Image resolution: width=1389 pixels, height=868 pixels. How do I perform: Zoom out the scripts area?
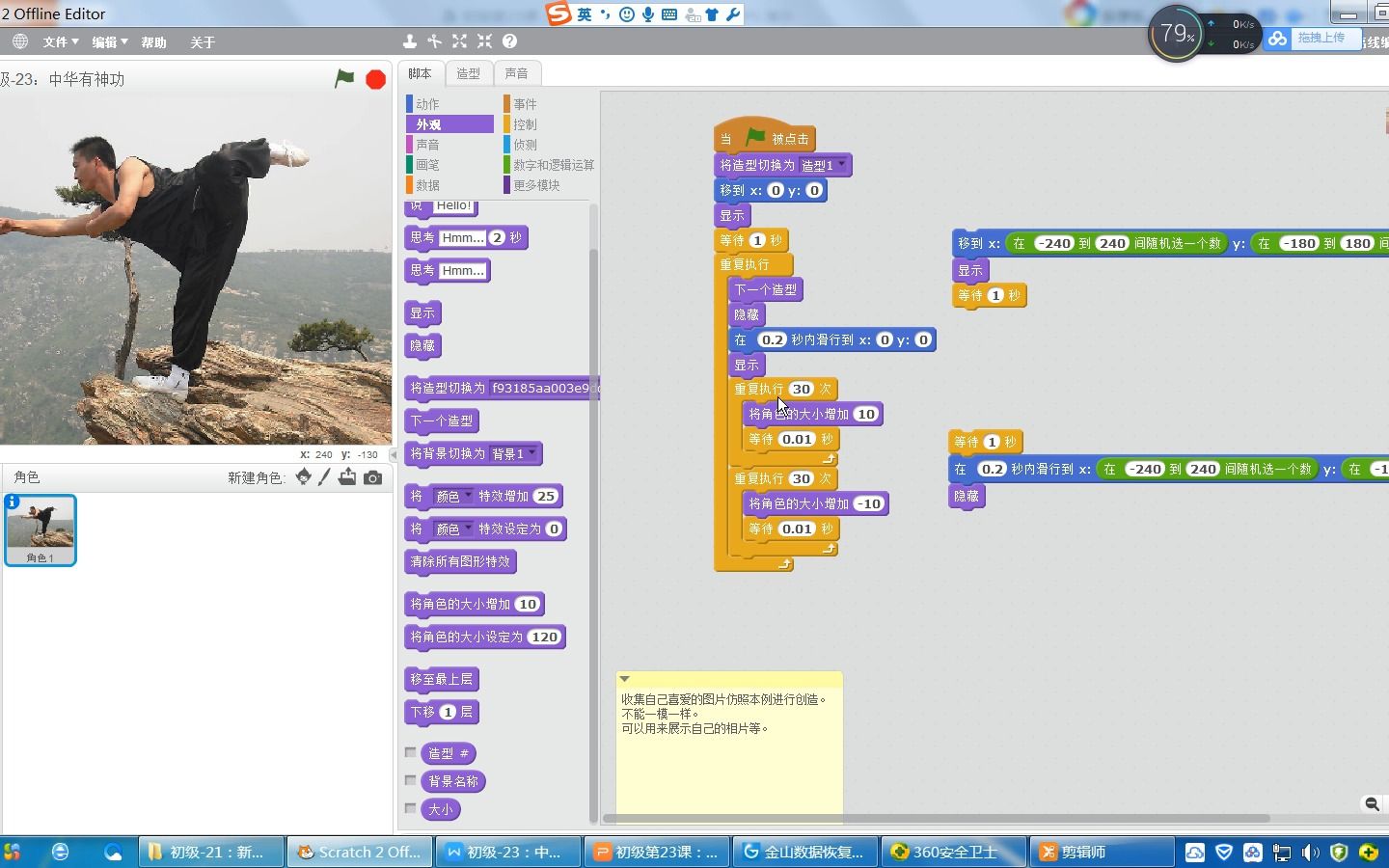(x=1372, y=804)
